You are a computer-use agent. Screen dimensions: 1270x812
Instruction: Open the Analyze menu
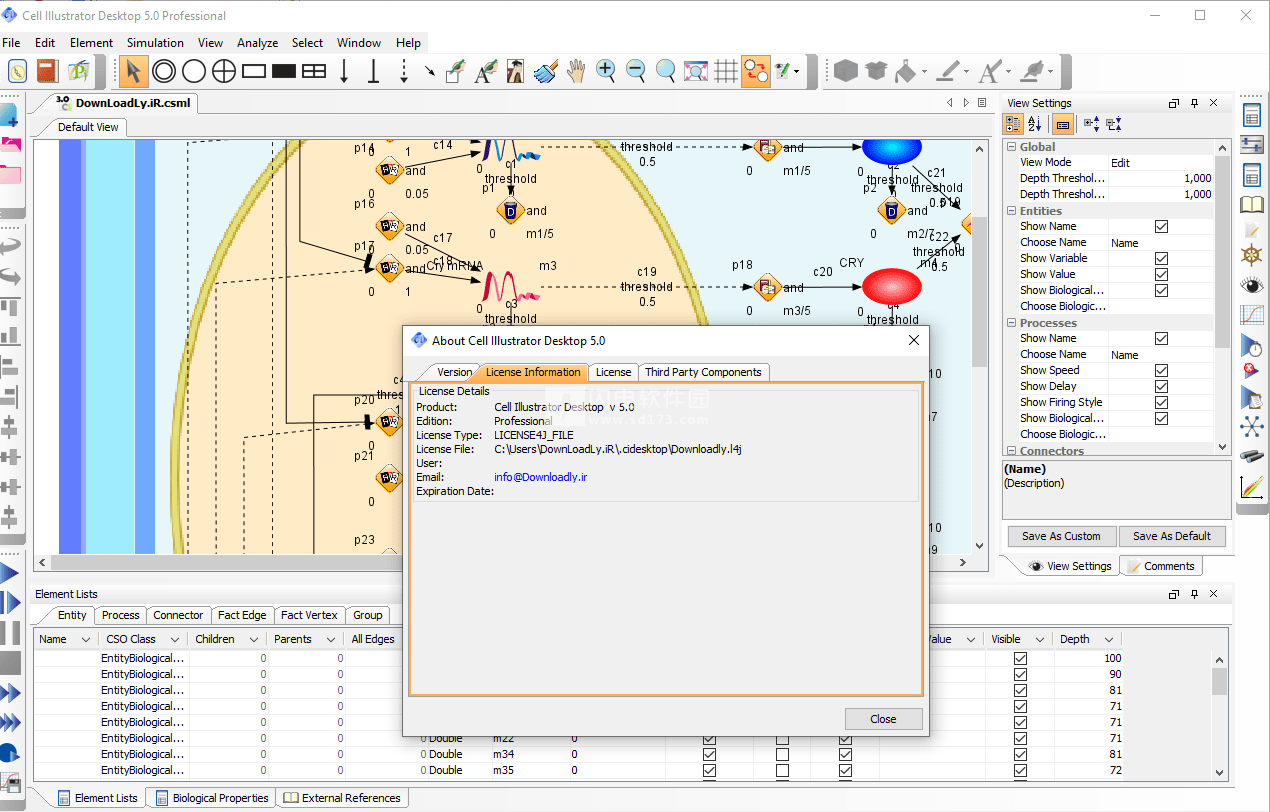pos(257,43)
